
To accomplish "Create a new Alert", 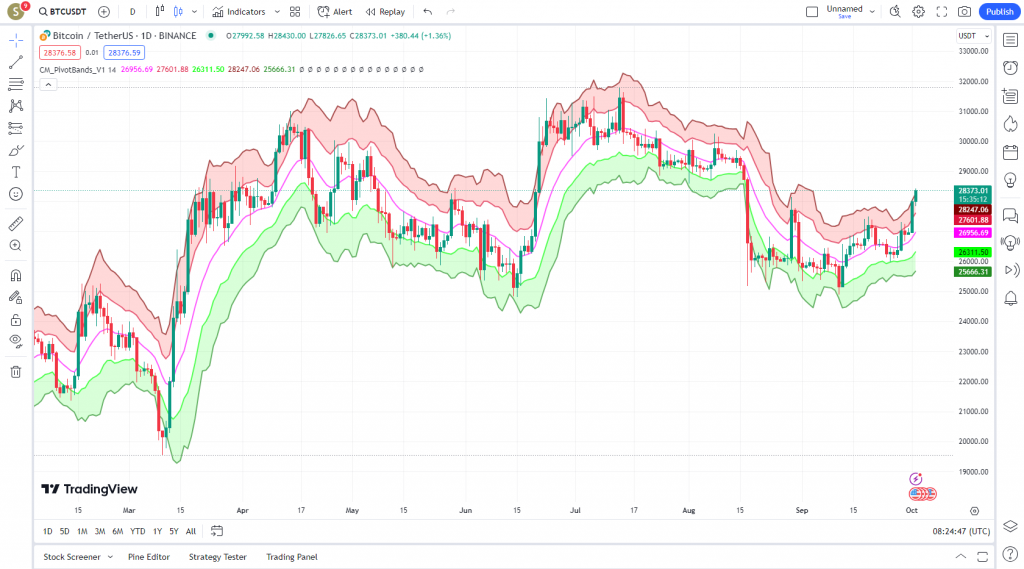I will [334, 12].
